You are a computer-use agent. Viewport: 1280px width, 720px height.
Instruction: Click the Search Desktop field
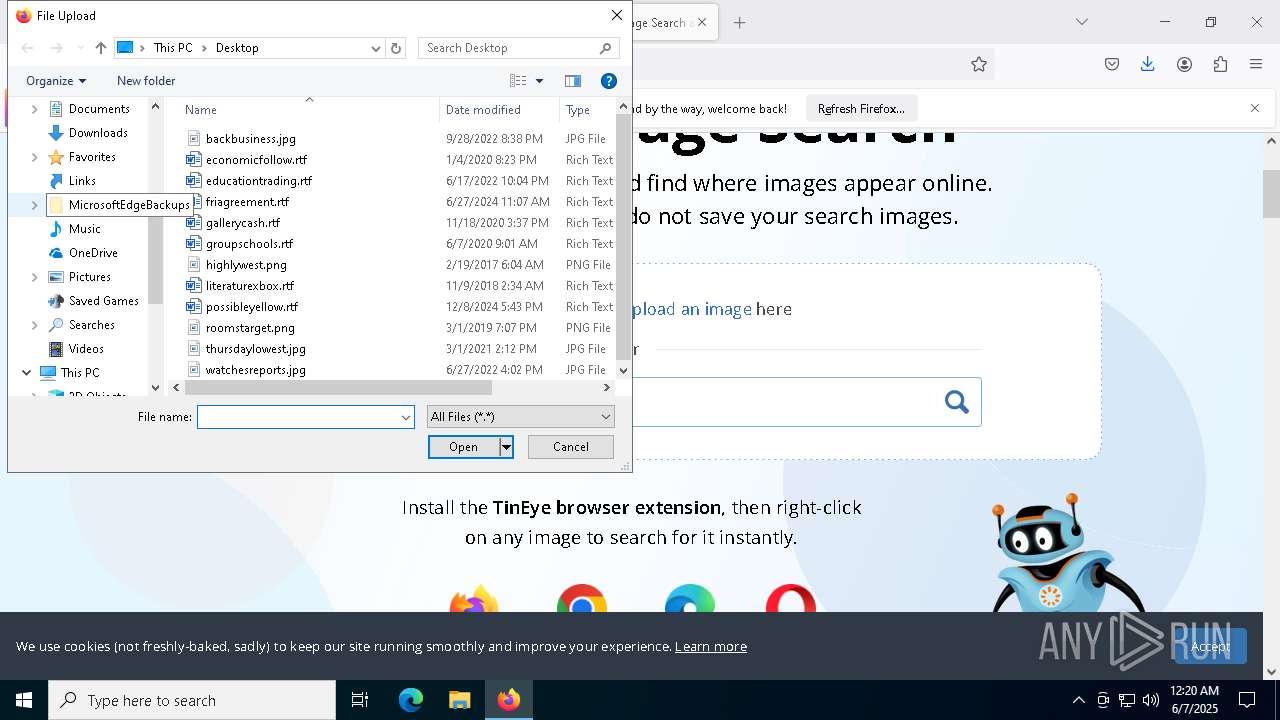[x=519, y=48]
